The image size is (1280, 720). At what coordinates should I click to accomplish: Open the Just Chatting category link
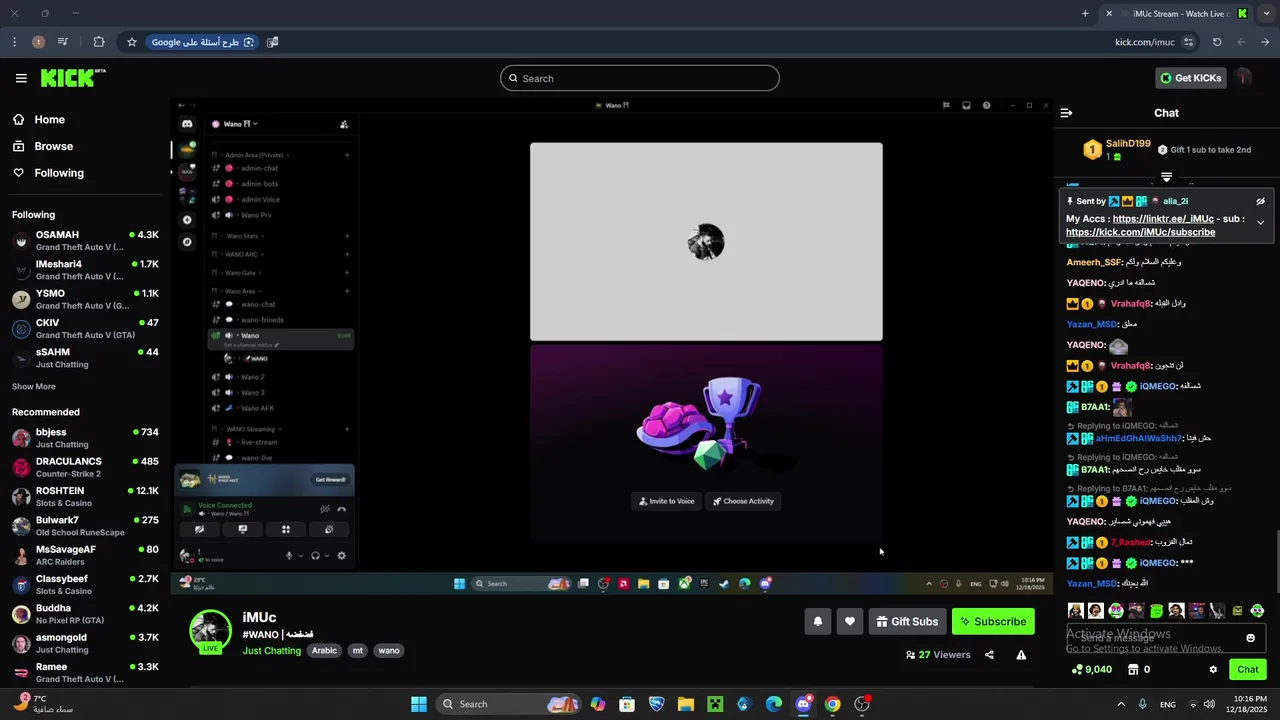pyautogui.click(x=271, y=651)
